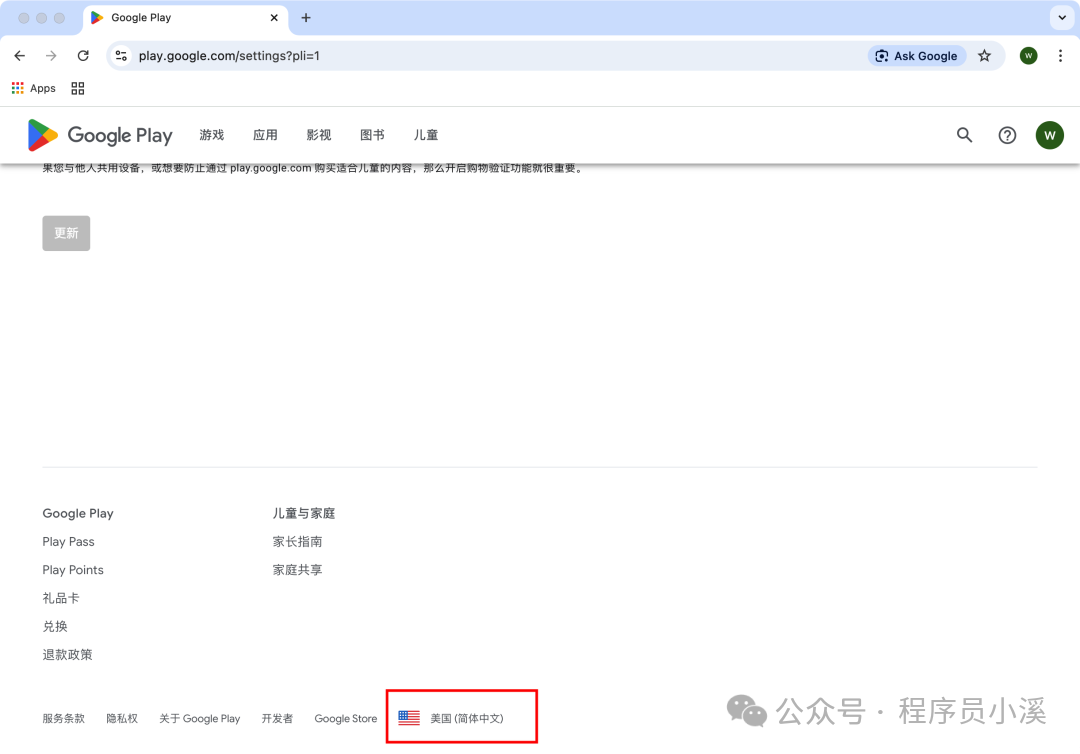Bookmark this page with the star icon

984,56
